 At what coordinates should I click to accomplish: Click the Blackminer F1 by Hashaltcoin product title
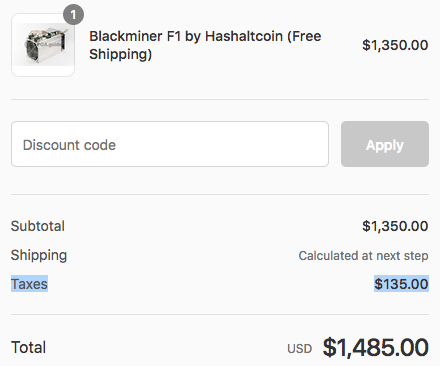(x=205, y=45)
